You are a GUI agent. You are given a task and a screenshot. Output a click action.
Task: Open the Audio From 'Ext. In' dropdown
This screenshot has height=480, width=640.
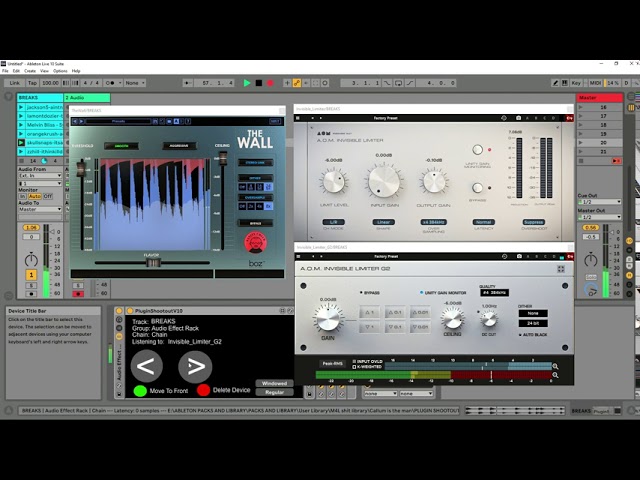(x=40, y=176)
